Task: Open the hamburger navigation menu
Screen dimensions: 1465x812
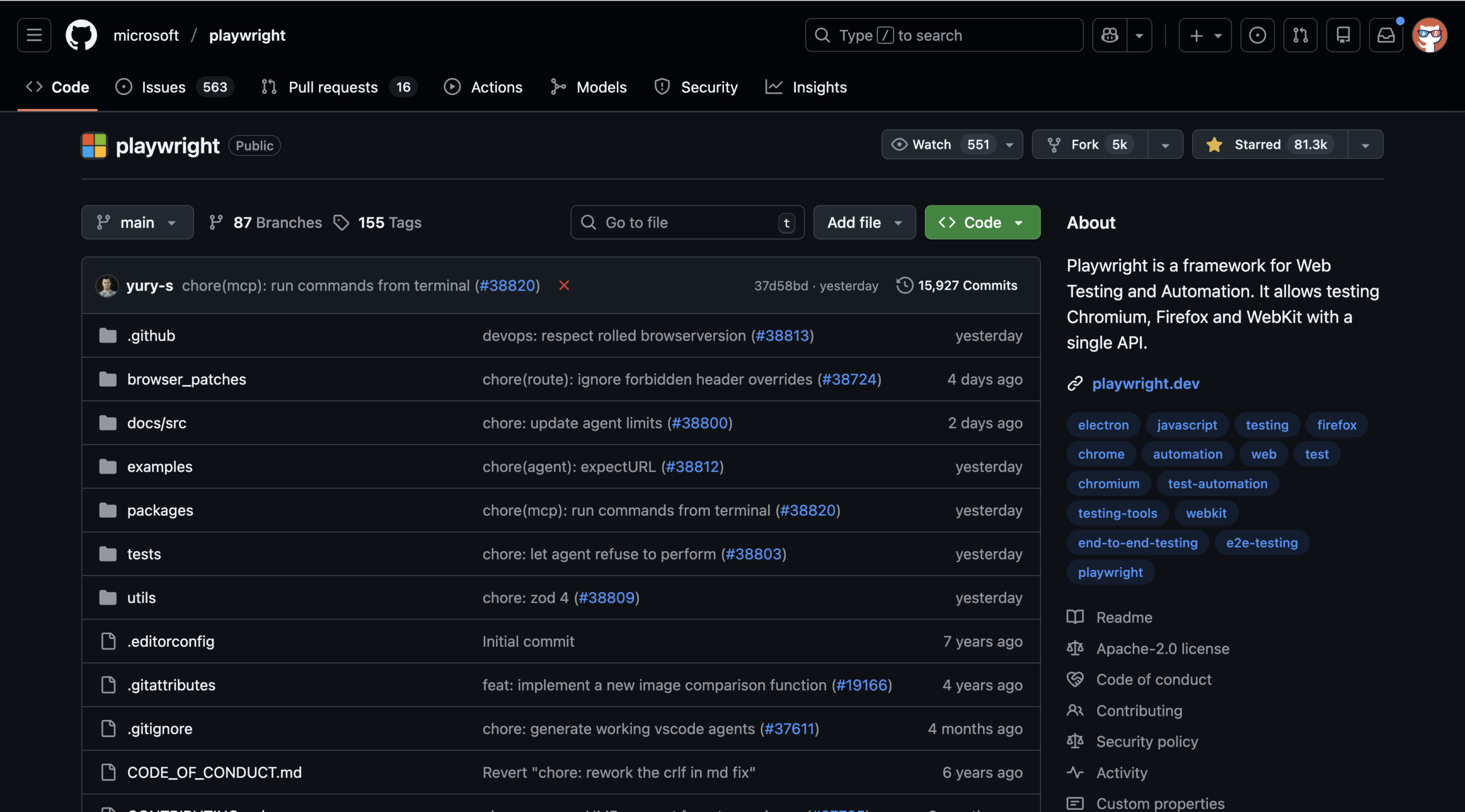Action: (34, 35)
